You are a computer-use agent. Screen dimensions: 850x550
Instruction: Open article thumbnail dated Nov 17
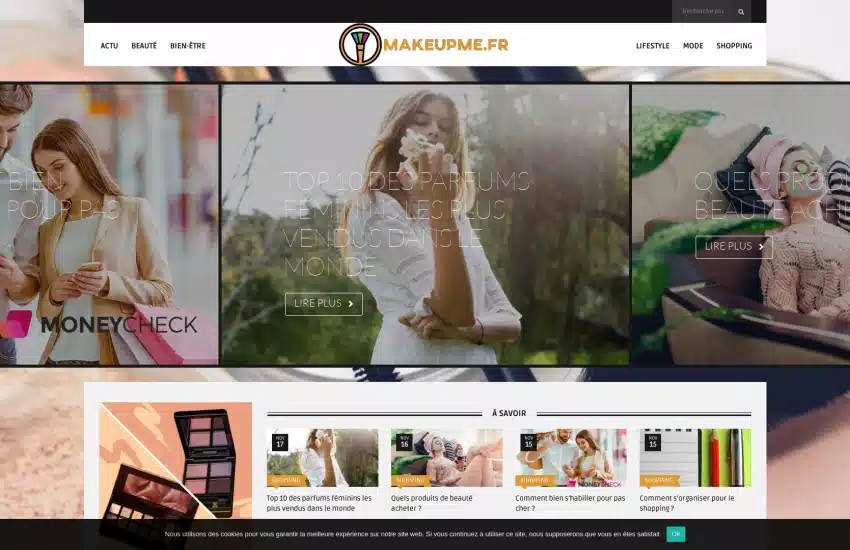click(x=322, y=457)
